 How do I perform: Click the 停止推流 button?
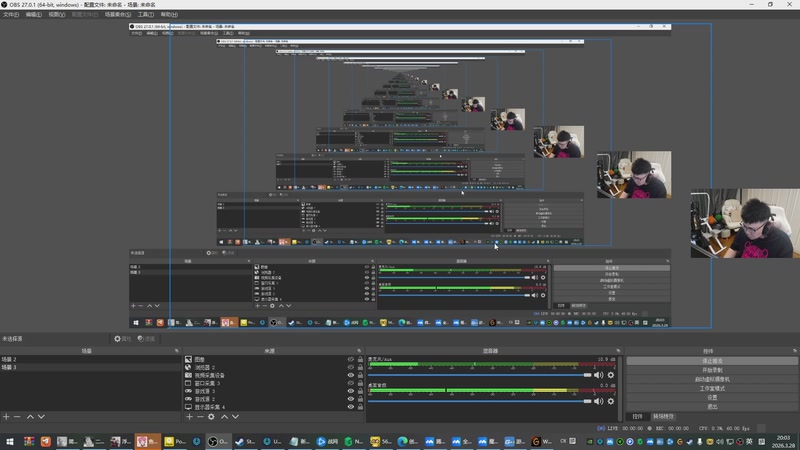(x=712, y=361)
